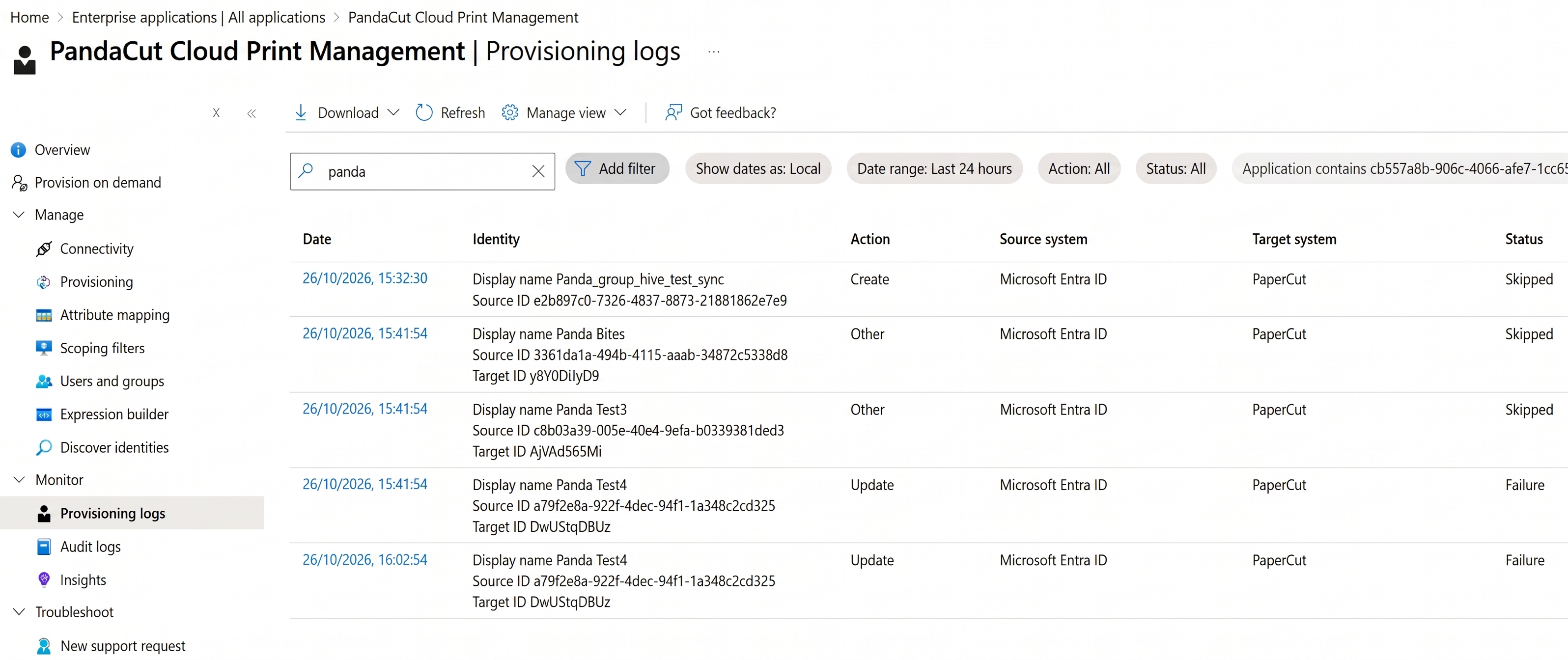The width and height of the screenshot is (1568, 660).
Task: Click the Expression builder code icon
Action: (44, 414)
